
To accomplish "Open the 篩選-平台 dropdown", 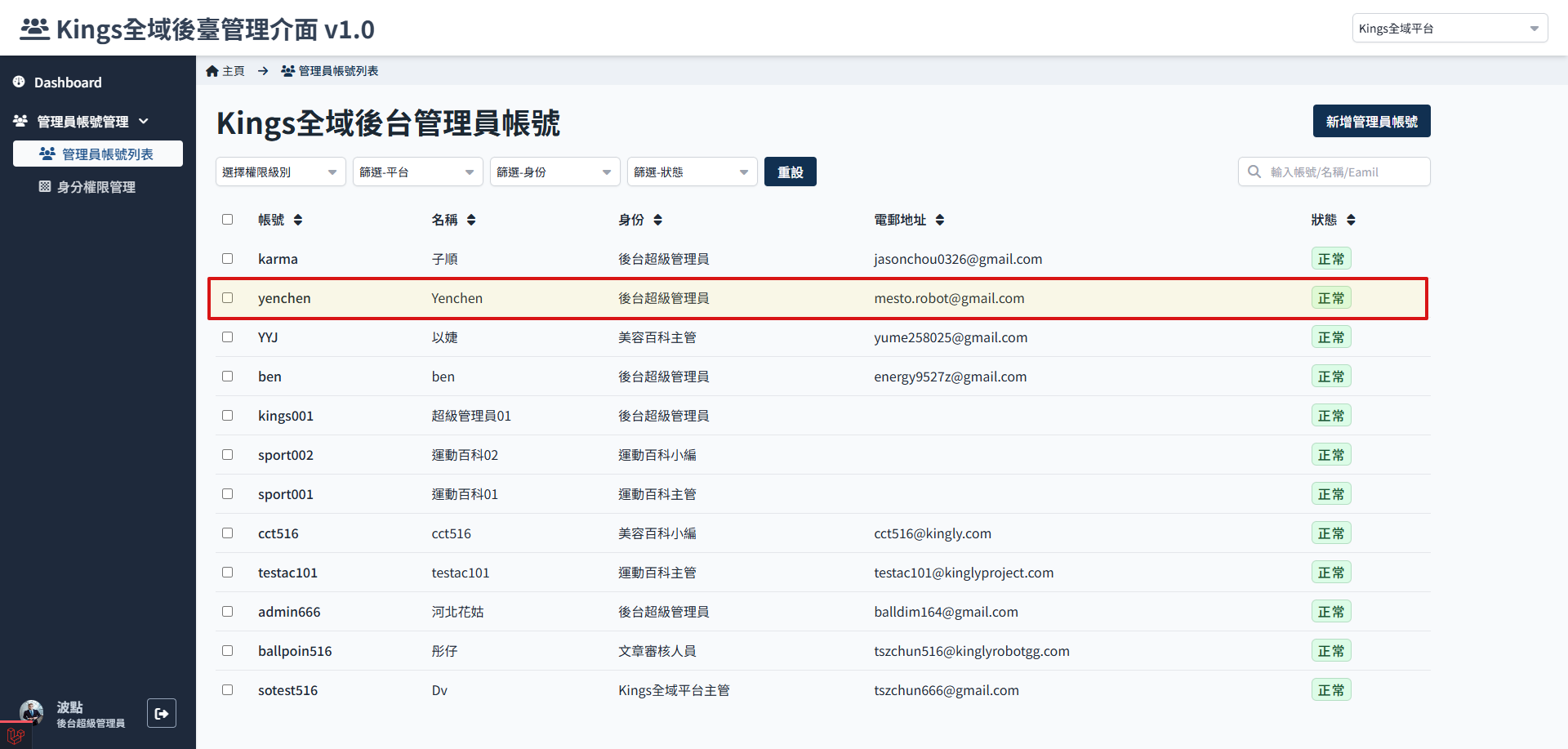I will pos(418,172).
